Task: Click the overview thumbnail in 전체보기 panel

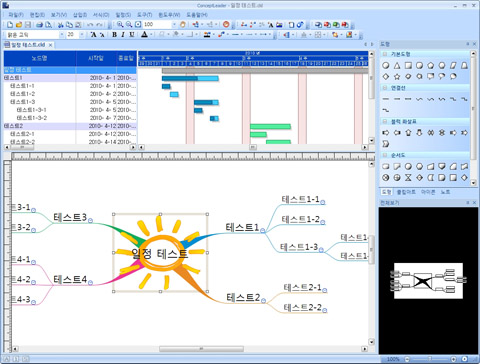Action: pos(428,281)
